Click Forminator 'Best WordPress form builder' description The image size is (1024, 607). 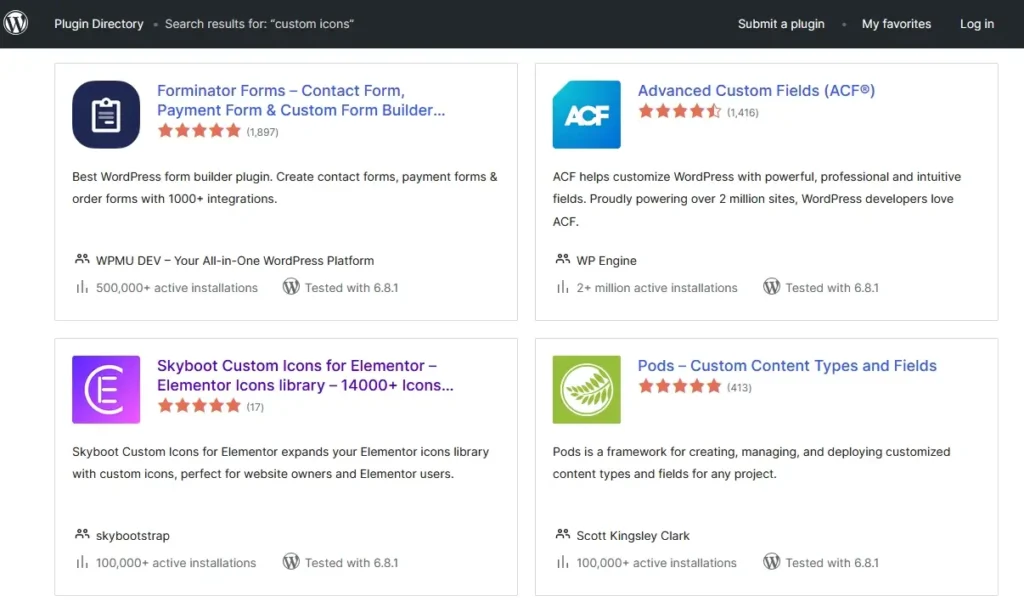(285, 188)
